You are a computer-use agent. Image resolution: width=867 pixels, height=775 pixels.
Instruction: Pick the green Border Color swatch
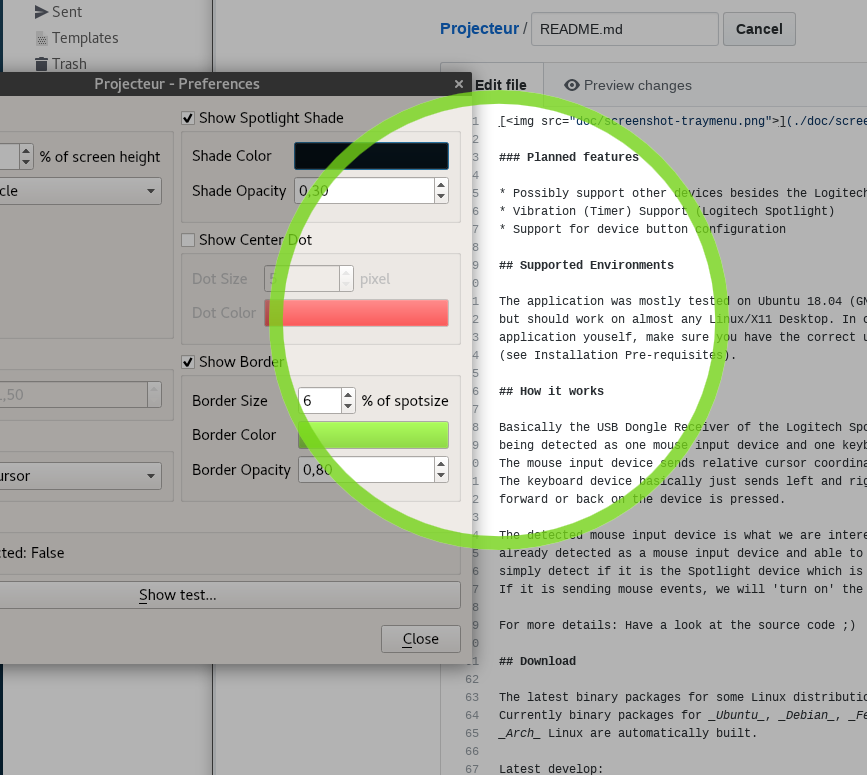373,435
